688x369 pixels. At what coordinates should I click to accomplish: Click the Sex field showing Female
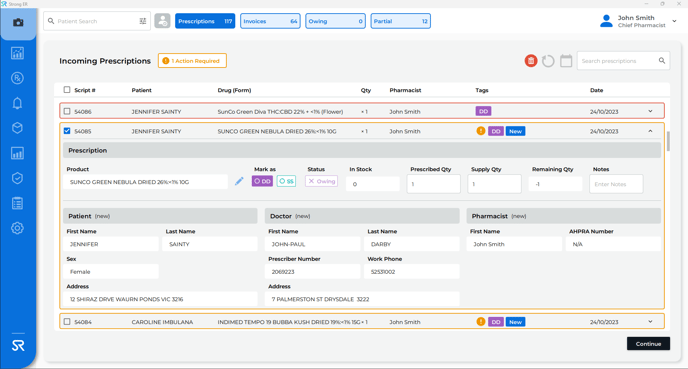(111, 272)
